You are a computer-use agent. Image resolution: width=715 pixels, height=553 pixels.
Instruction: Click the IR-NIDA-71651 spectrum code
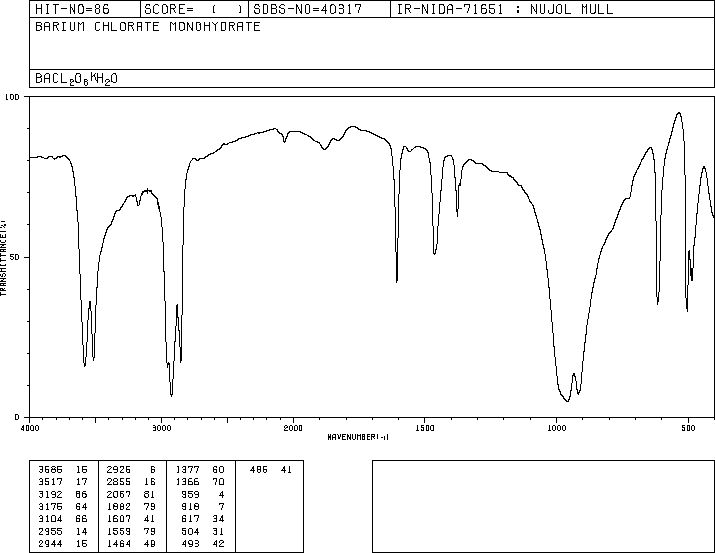pos(450,9)
